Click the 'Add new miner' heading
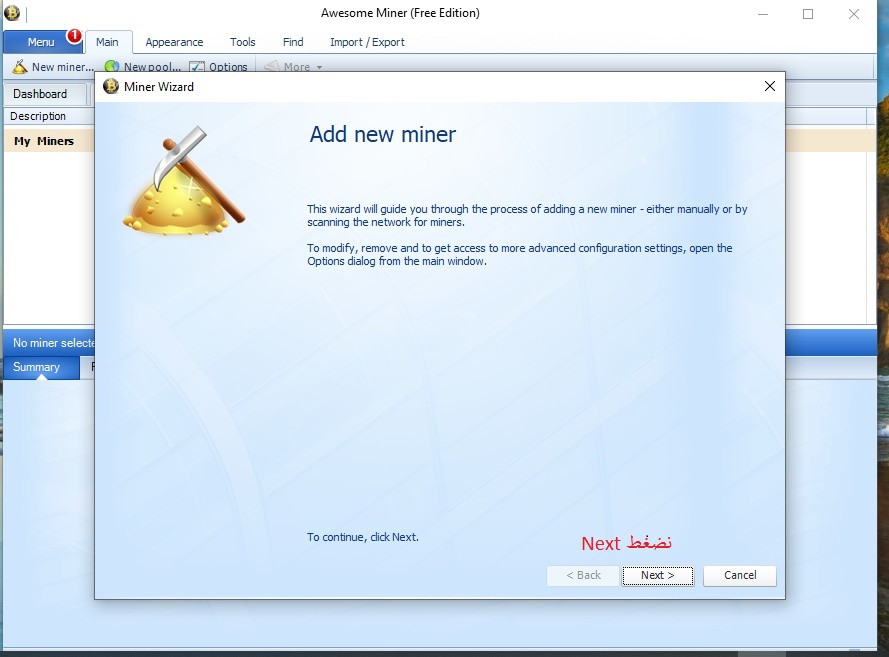This screenshot has width=889, height=657. pos(383,134)
